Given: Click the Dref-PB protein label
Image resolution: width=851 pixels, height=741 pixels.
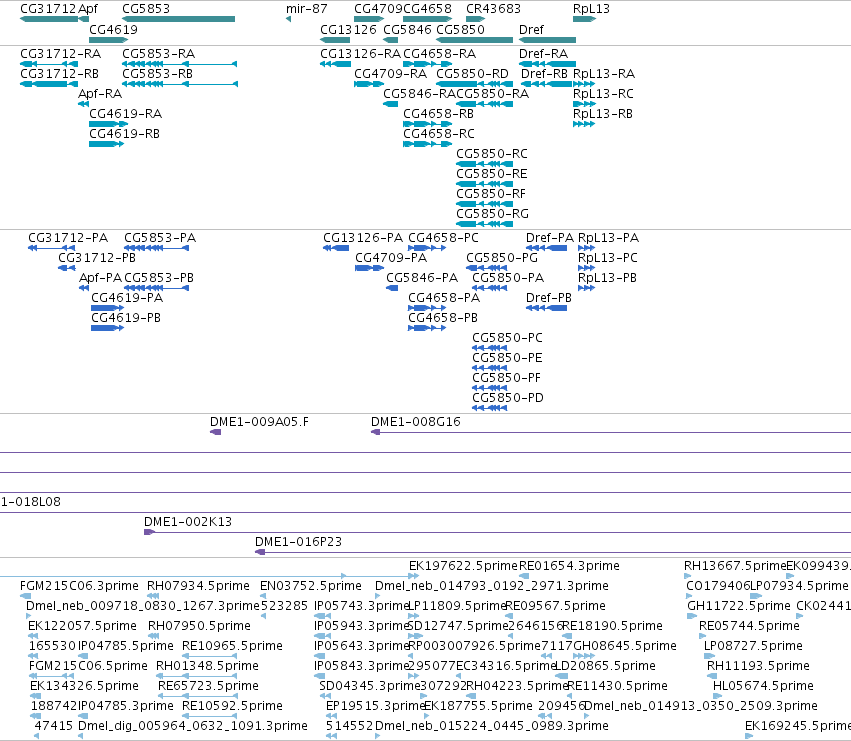Looking at the screenshot, I should click(549, 297).
